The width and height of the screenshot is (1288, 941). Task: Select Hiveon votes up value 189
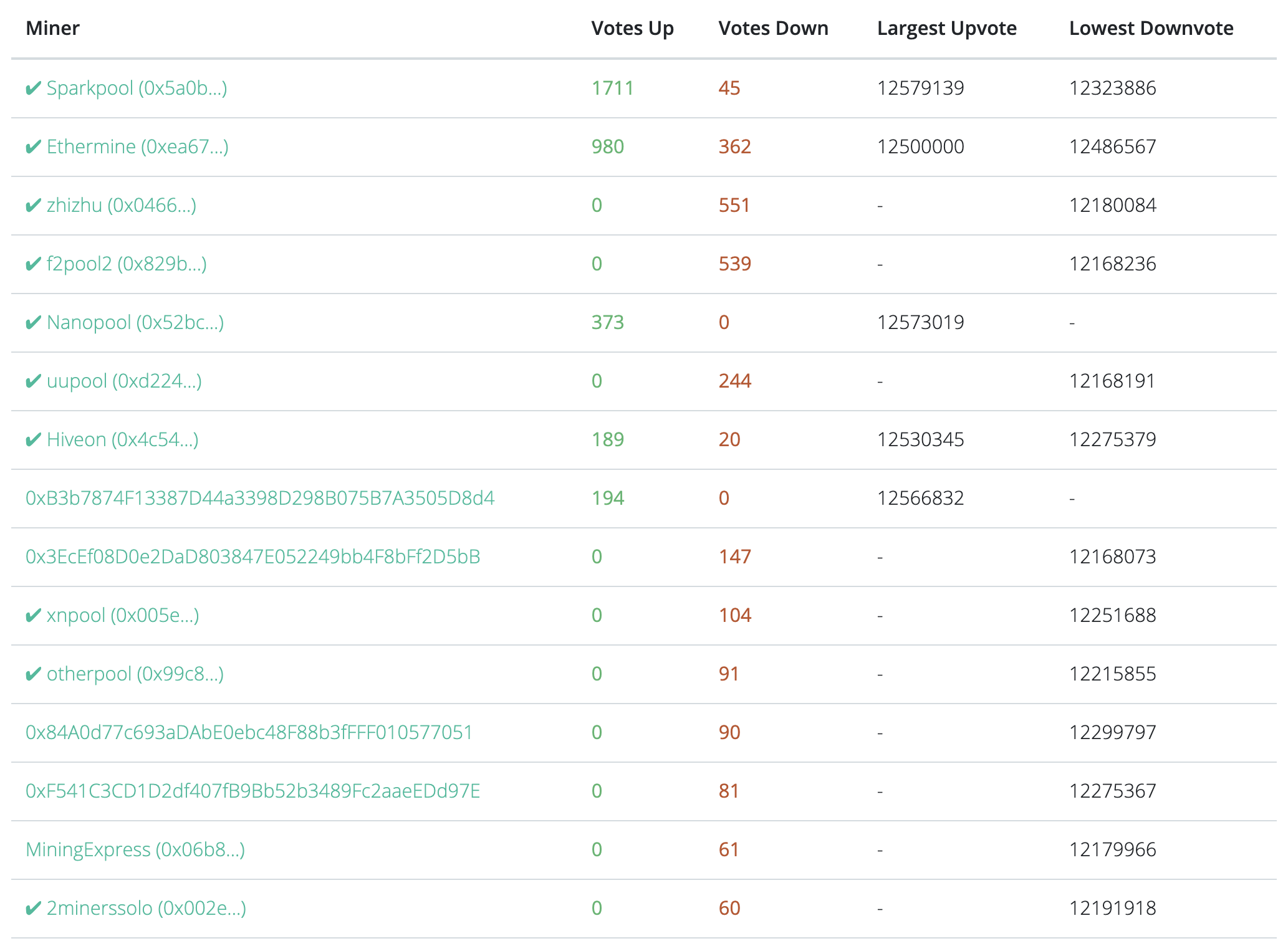(608, 440)
